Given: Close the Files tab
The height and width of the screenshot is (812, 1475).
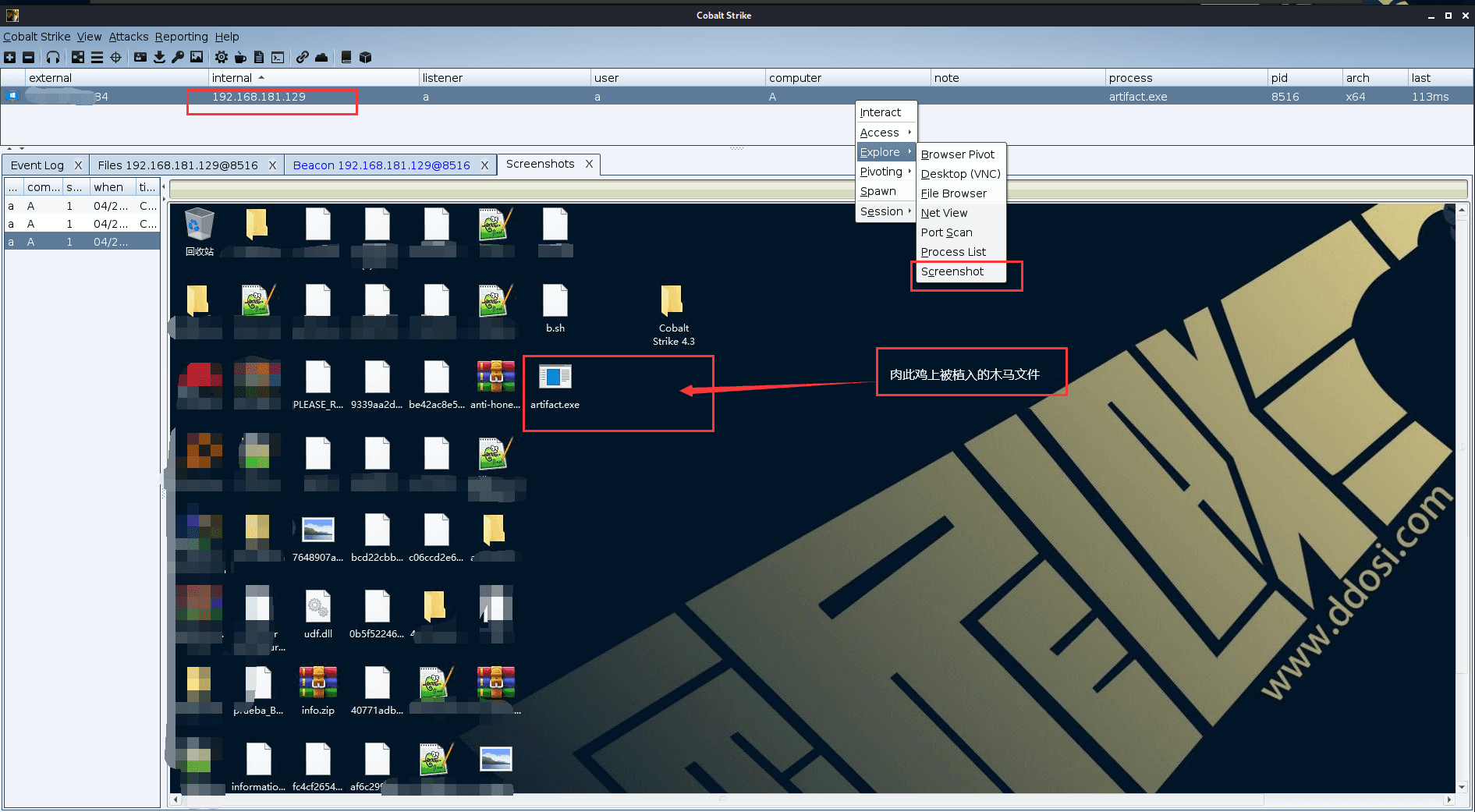Looking at the screenshot, I should [272, 165].
